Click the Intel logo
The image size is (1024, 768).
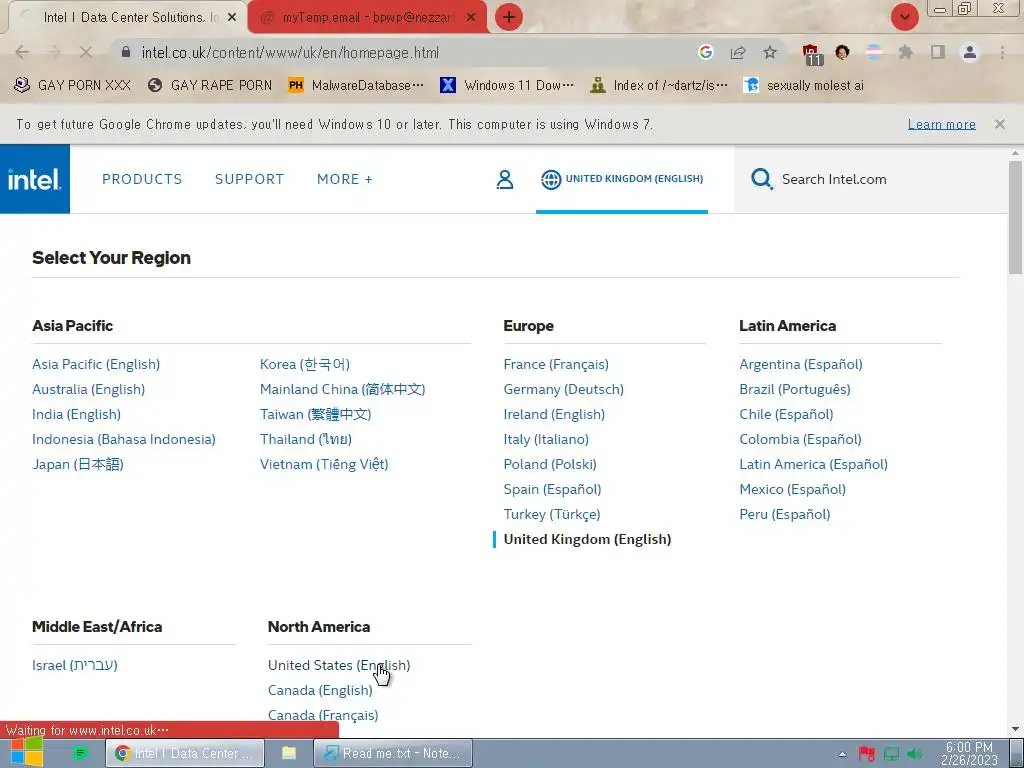35,179
